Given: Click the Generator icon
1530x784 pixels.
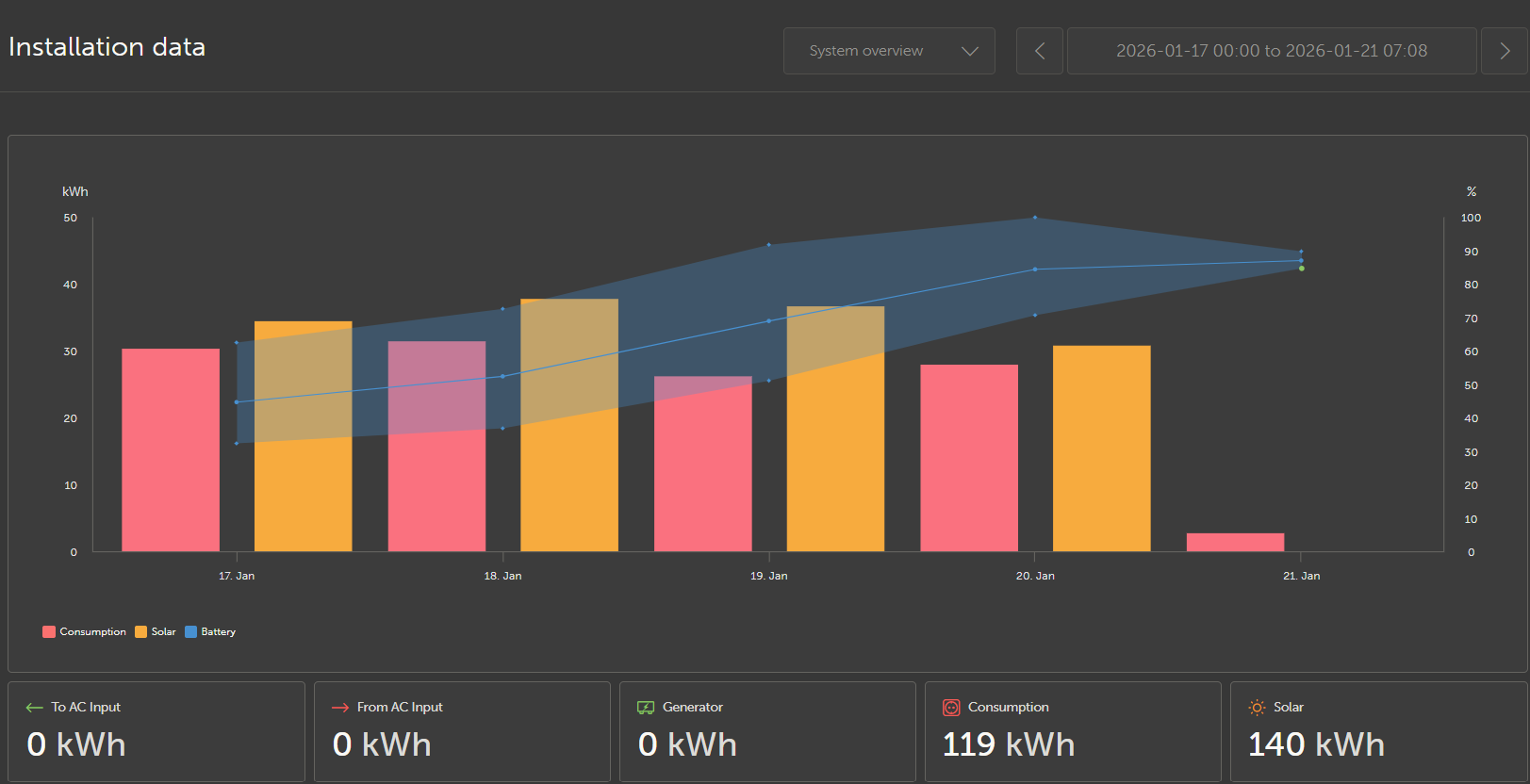Looking at the screenshot, I should click(646, 708).
